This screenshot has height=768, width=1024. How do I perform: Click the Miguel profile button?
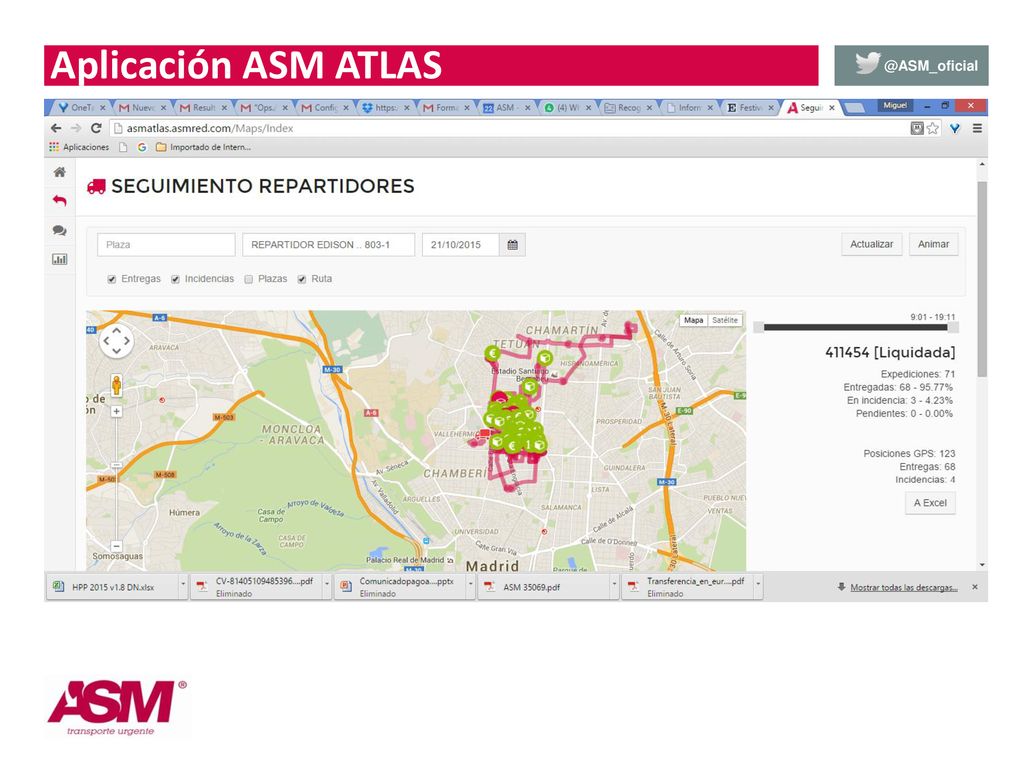[x=895, y=106]
